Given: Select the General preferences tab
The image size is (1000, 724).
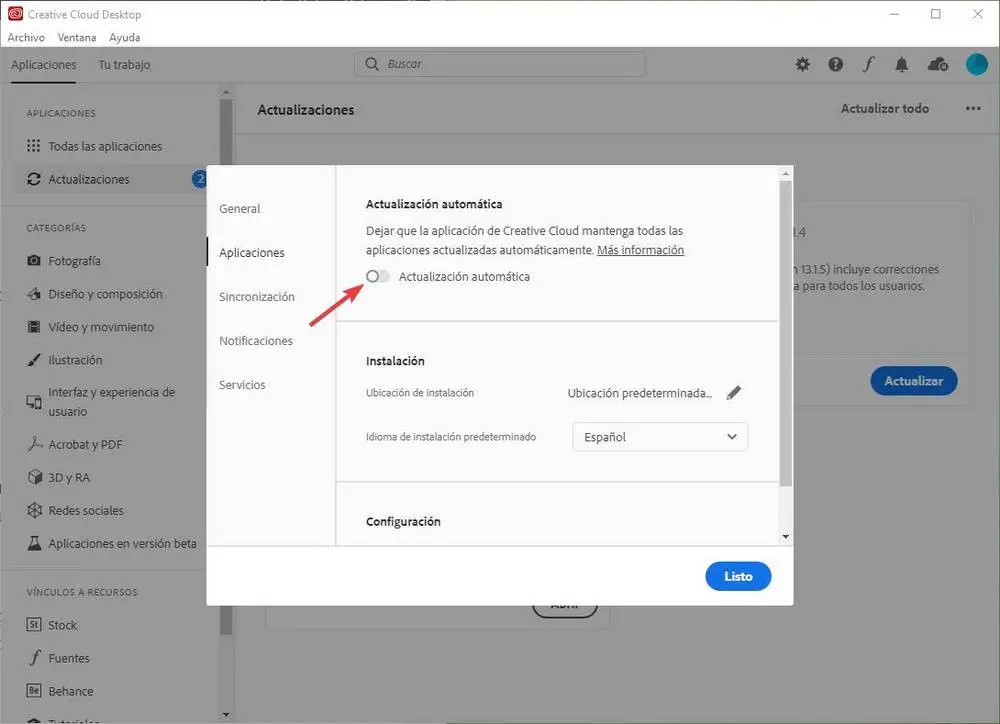Looking at the screenshot, I should click(239, 209).
